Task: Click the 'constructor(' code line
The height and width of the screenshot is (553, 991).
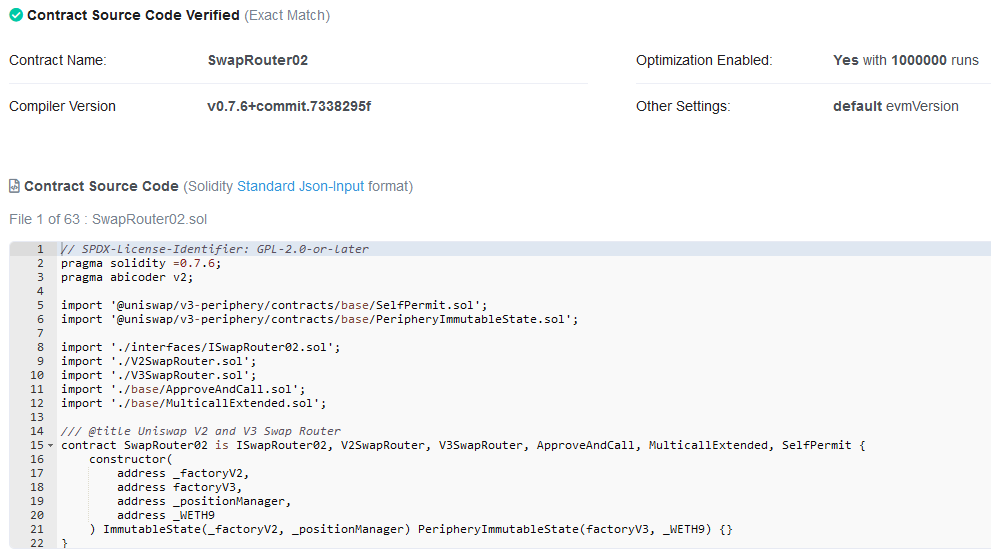Action: tap(131, 459)
